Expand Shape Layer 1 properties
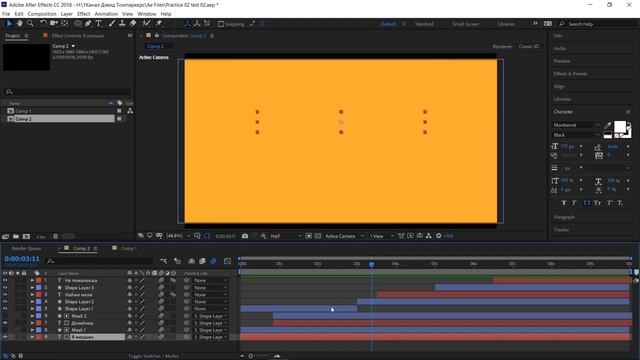Screen dimensions: 640x360 [x=32, y=309]
